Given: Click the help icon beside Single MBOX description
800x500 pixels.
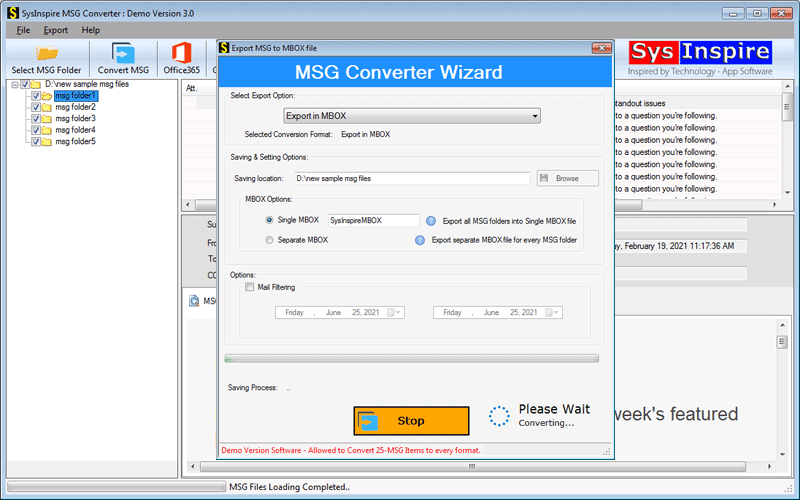Looking at the screenshot, I should [x=431, y=221].
